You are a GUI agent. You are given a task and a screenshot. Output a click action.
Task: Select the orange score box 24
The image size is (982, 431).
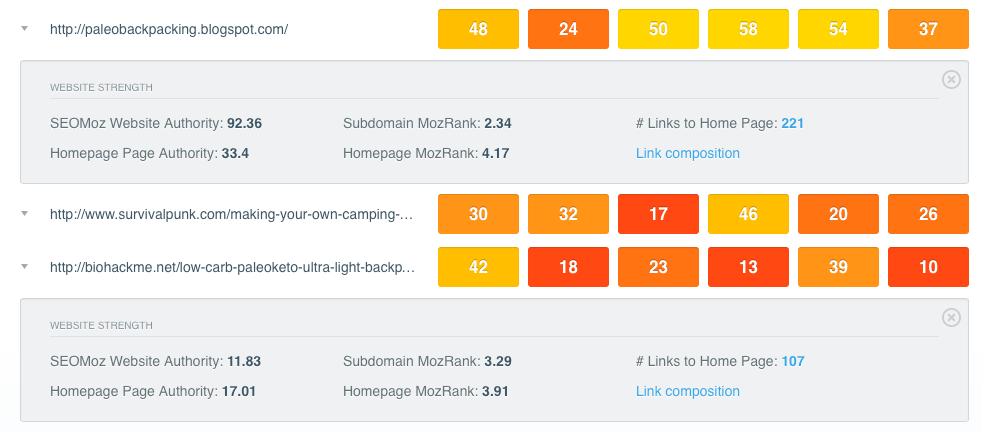tap(568, 29)
